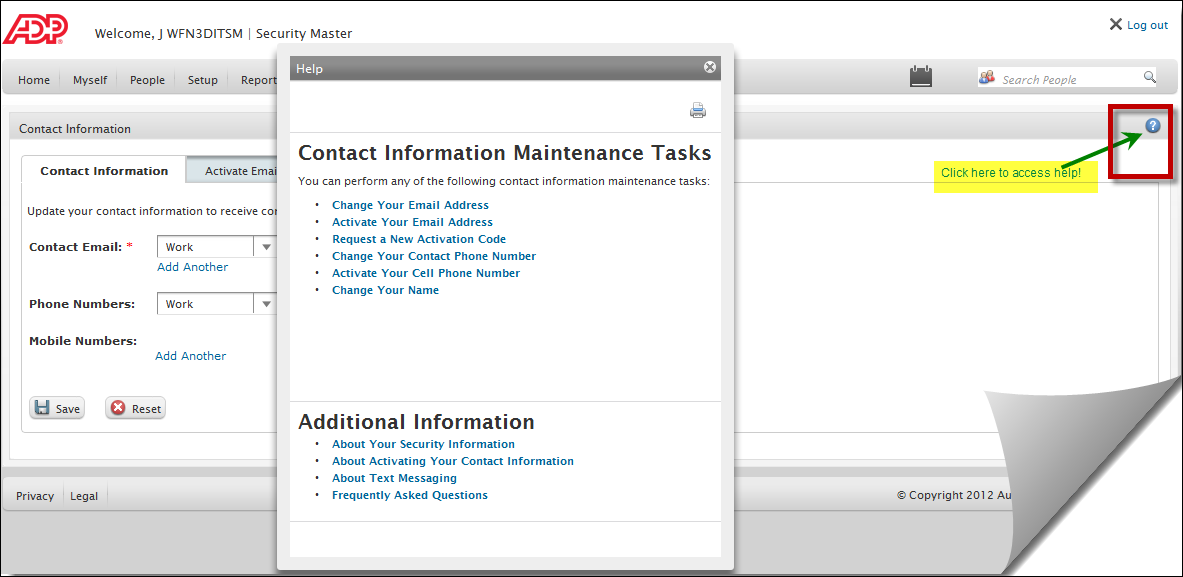The image size is (1183, 577).
Task: Click the highlighted help question mark icon
Action: pos(1153,126)
